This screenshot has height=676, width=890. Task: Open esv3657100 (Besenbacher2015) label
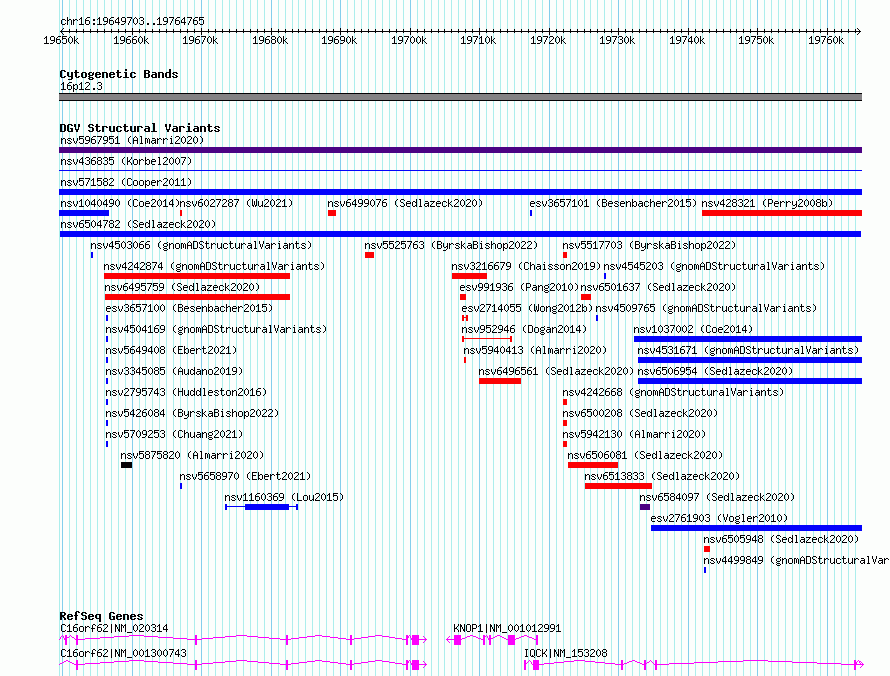tap(189, 308)
